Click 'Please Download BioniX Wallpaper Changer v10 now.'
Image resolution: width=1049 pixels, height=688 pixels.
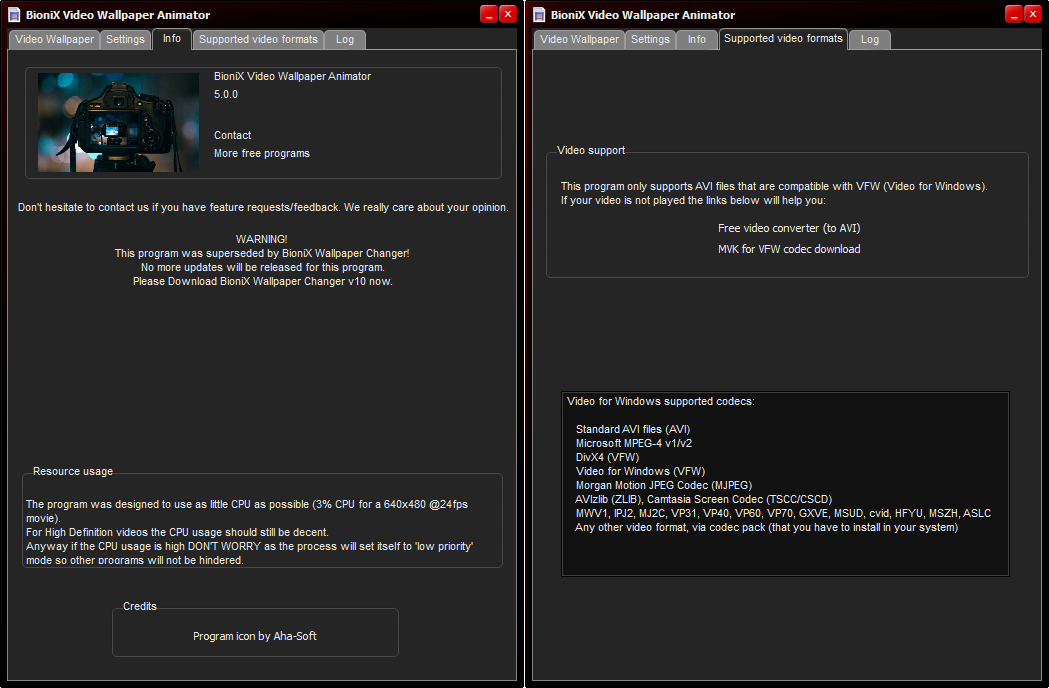[262, 281]
